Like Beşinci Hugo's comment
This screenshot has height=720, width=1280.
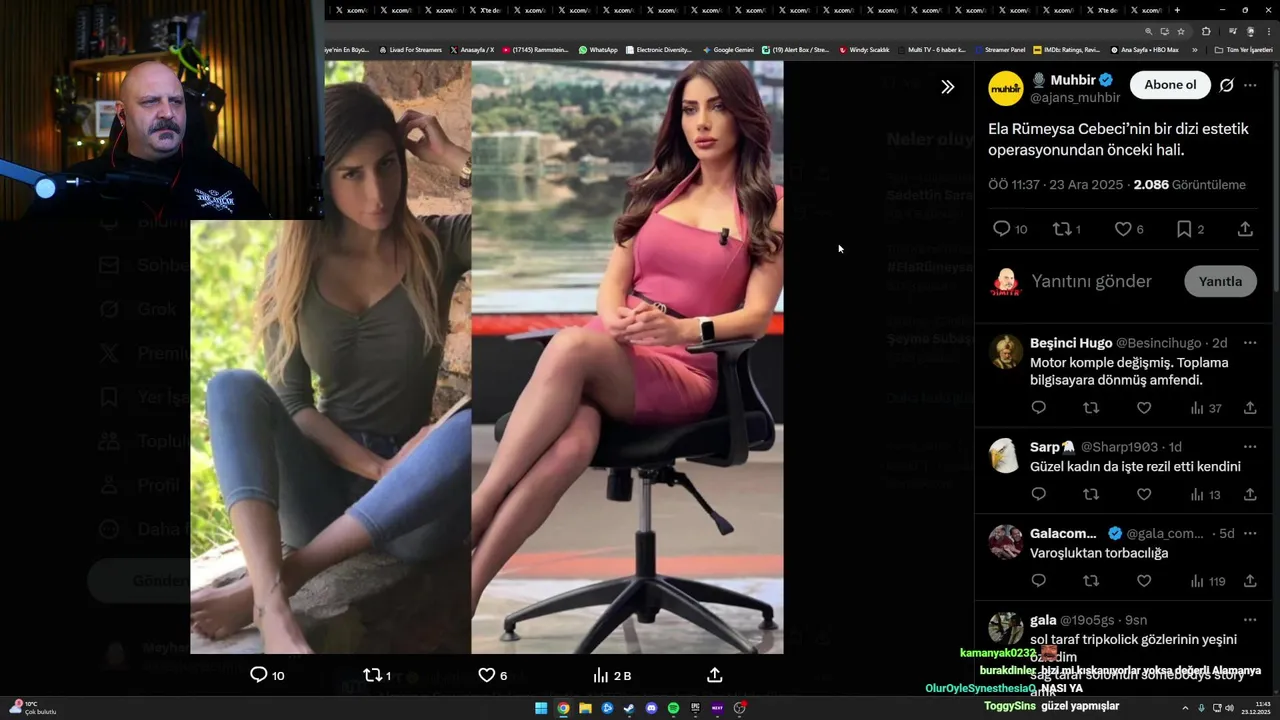point(1144,408)
